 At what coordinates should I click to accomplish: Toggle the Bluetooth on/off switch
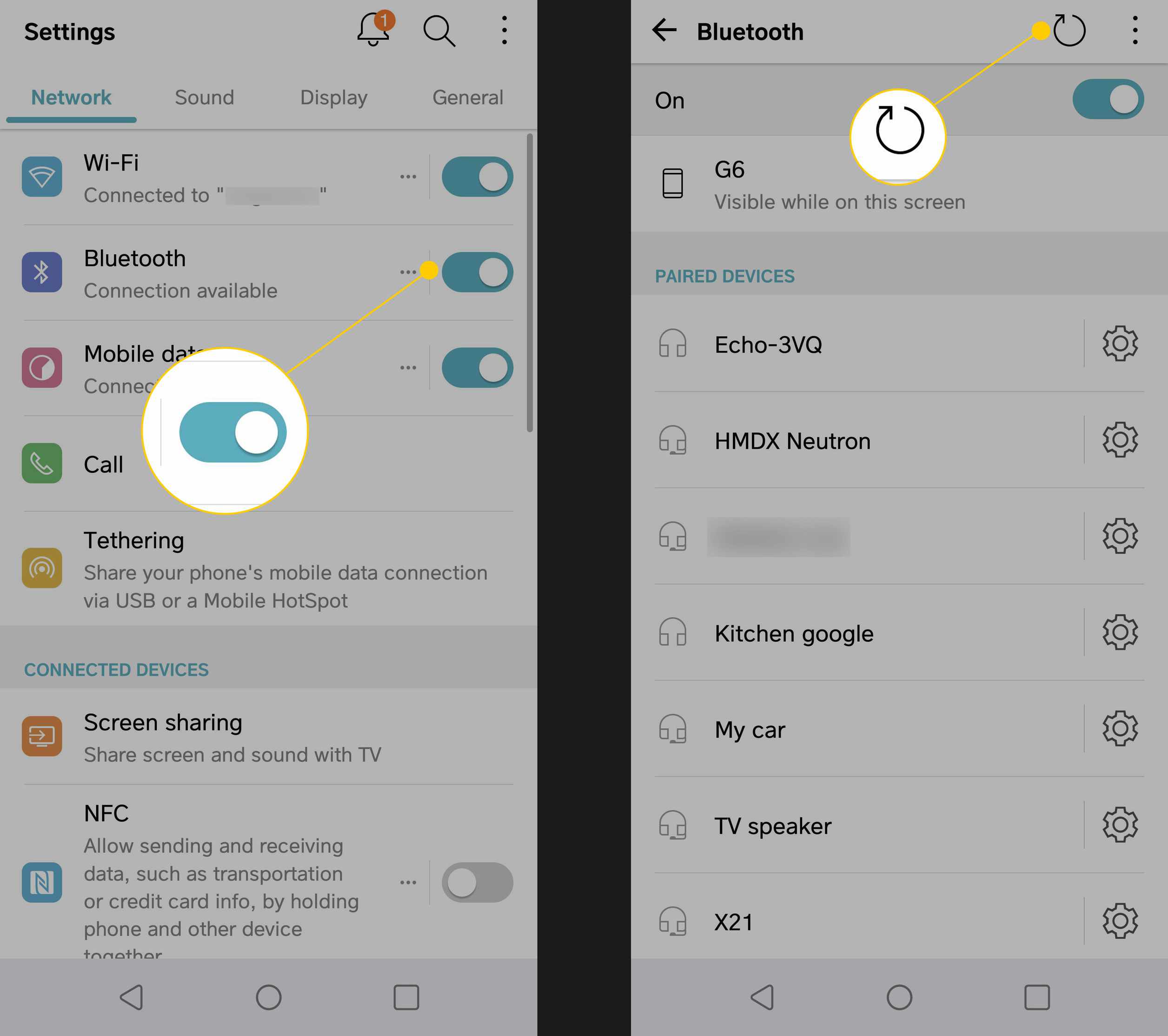pos(477,271)
